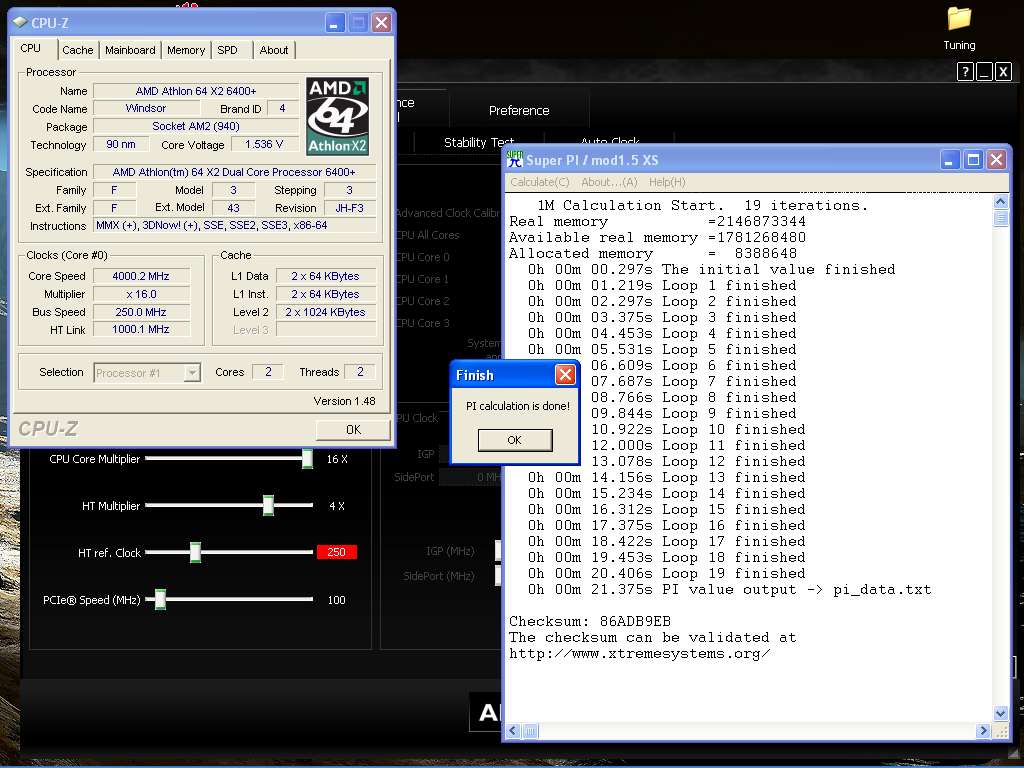Viewport: 1024px width, 768px height.
Task: Click the AMD Athlon X2 logo in CPU-Z
Action: 338,116
